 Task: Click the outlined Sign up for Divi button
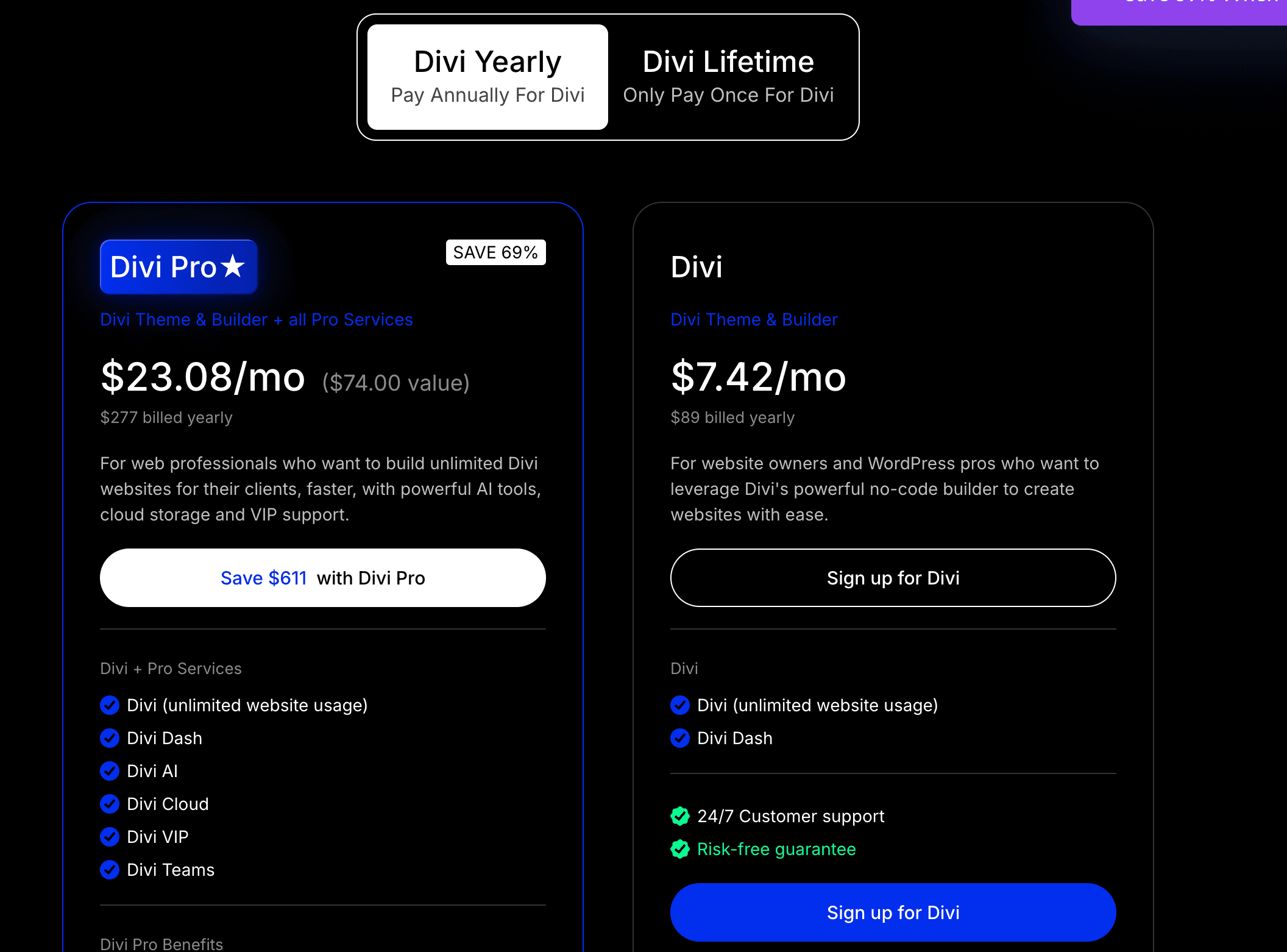[893, 578]
